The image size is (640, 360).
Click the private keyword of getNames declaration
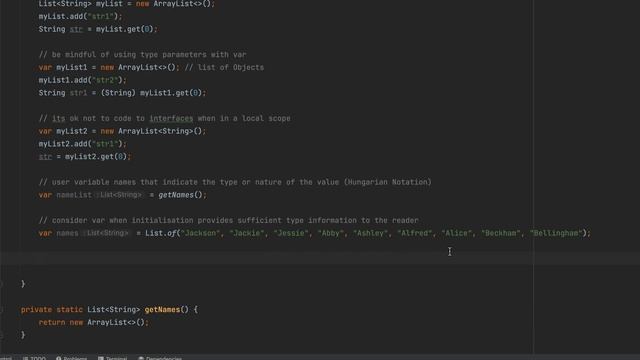[x=36, y=310]
